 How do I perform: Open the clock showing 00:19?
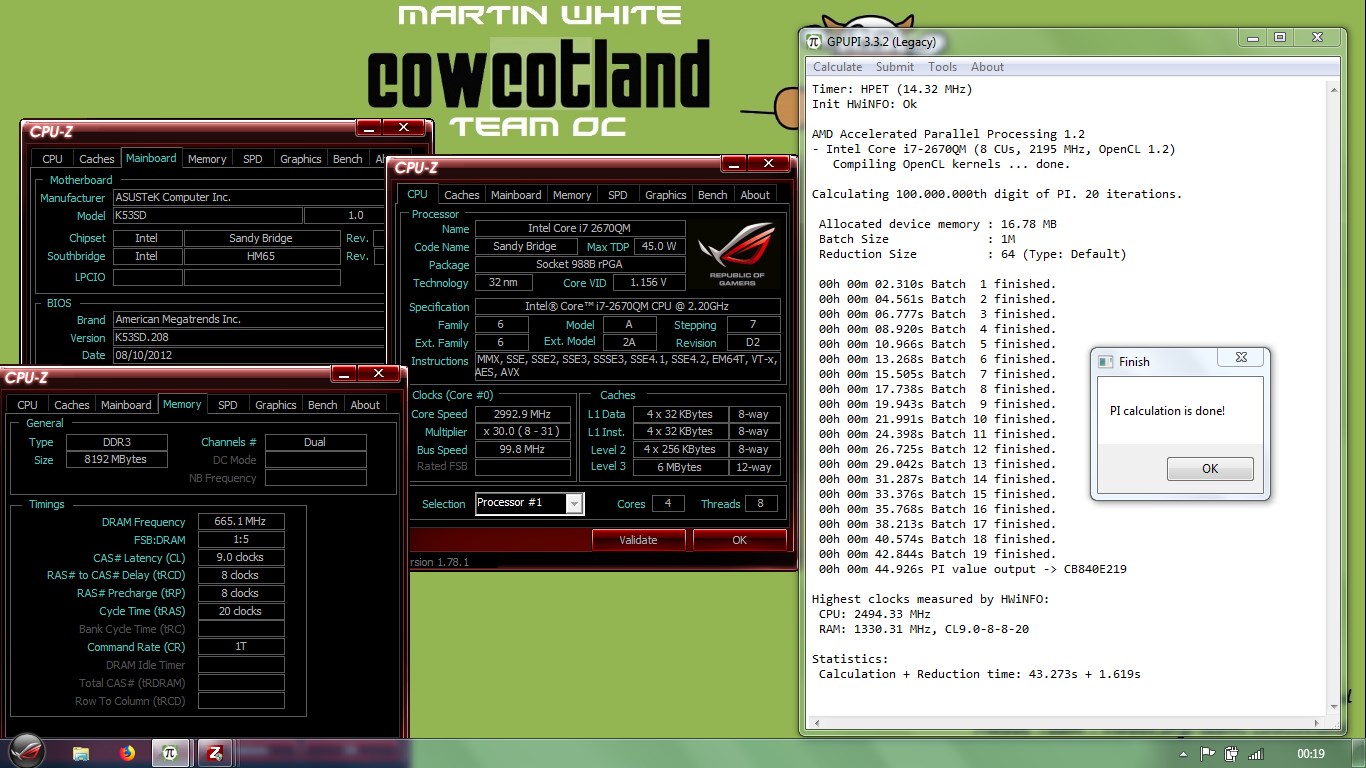tap(1310, 754)
